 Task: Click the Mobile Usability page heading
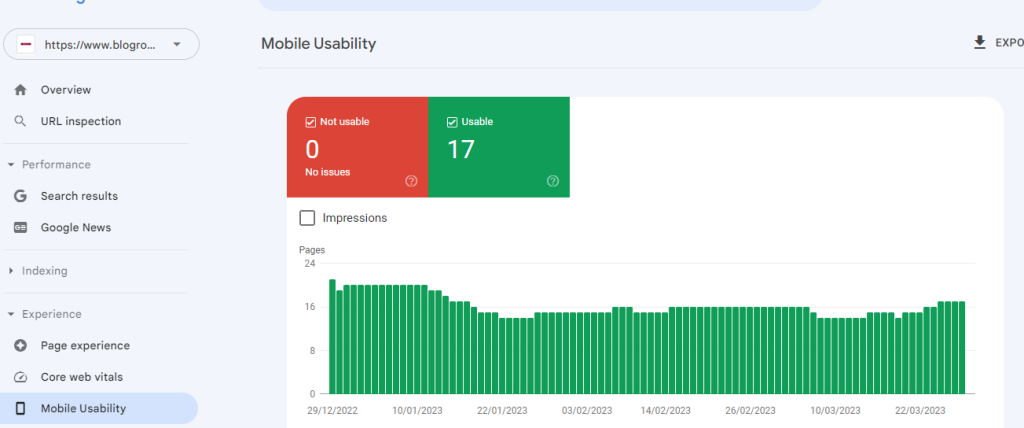pos(319,44)
